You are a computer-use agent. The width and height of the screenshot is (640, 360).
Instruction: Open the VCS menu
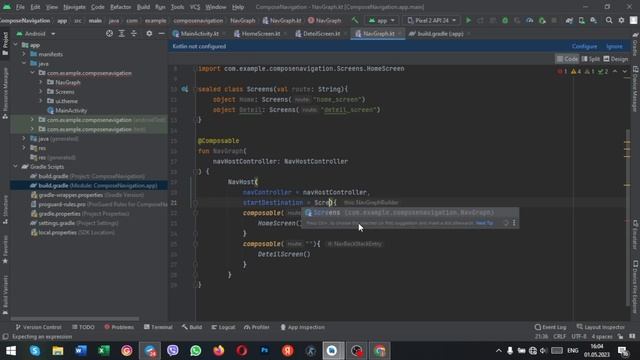pos(195,7)
